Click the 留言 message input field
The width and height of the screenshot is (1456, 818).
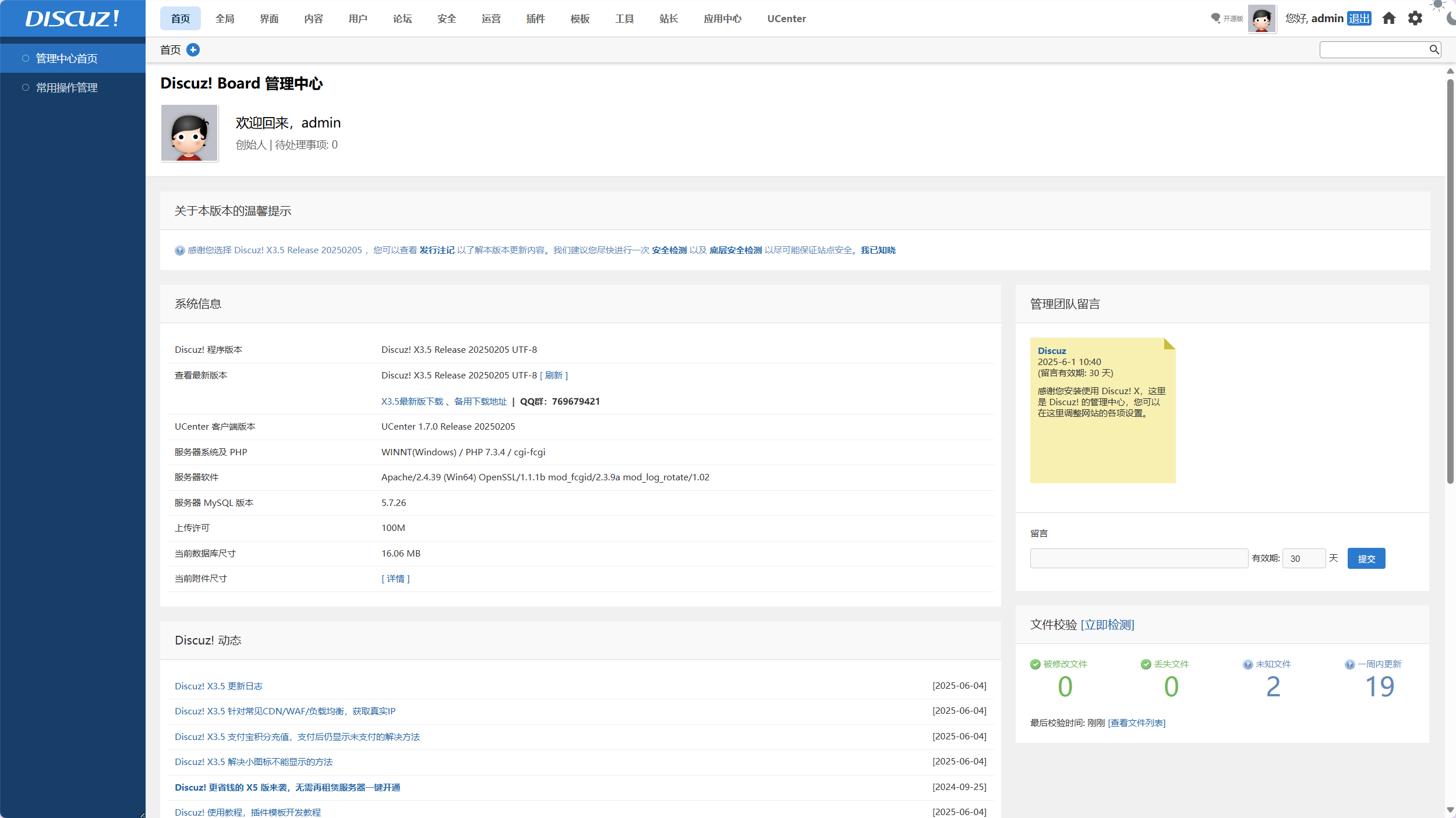pos(1139,558)
